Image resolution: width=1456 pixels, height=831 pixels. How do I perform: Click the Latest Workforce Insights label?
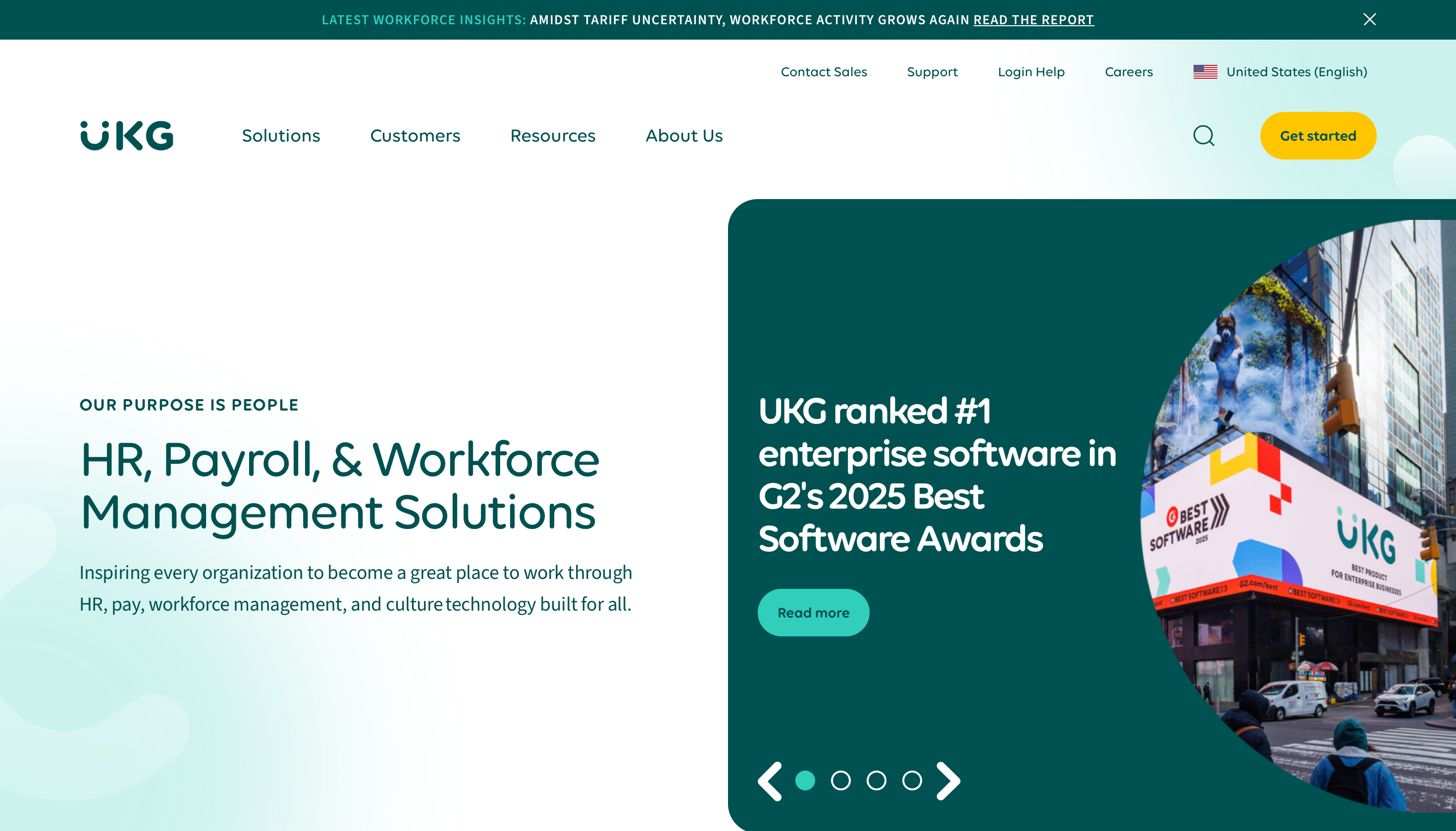(x=423, y=20)
